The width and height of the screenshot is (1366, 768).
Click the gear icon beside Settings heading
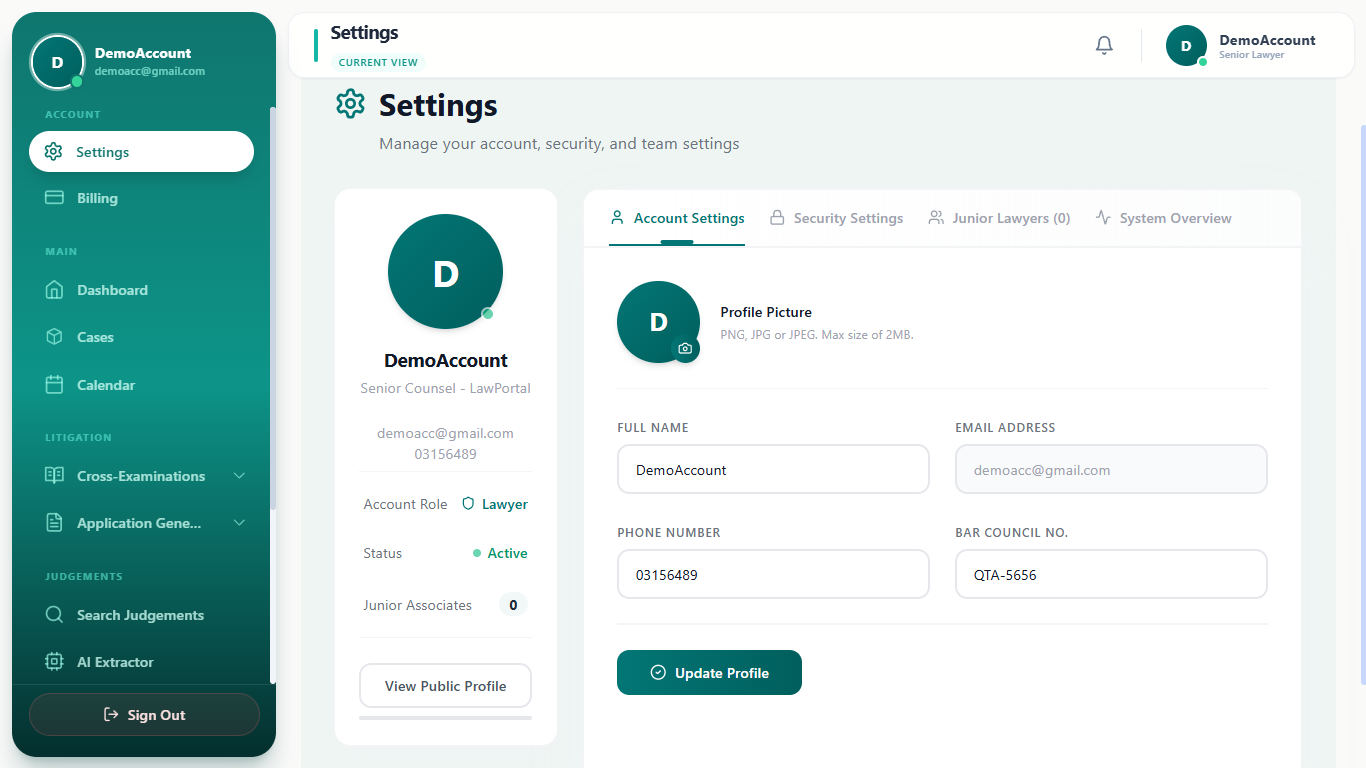click(x=350, y=103)
